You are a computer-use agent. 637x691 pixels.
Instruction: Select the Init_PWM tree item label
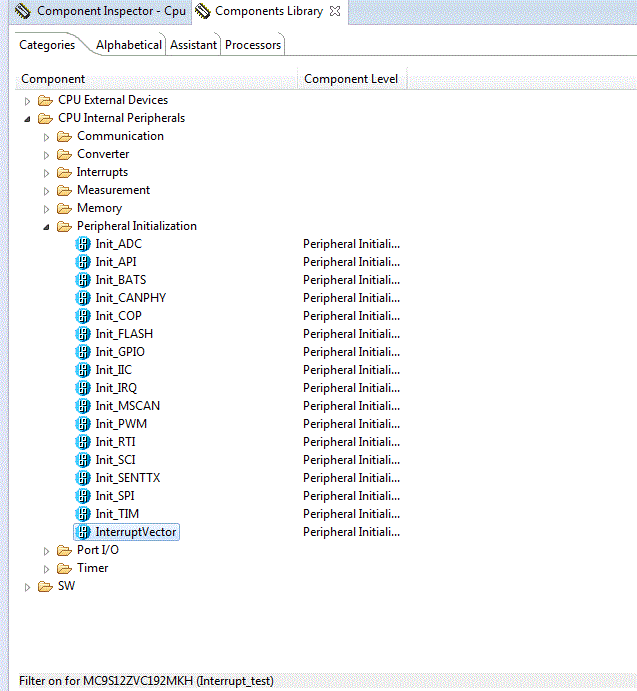pos(121,424)
